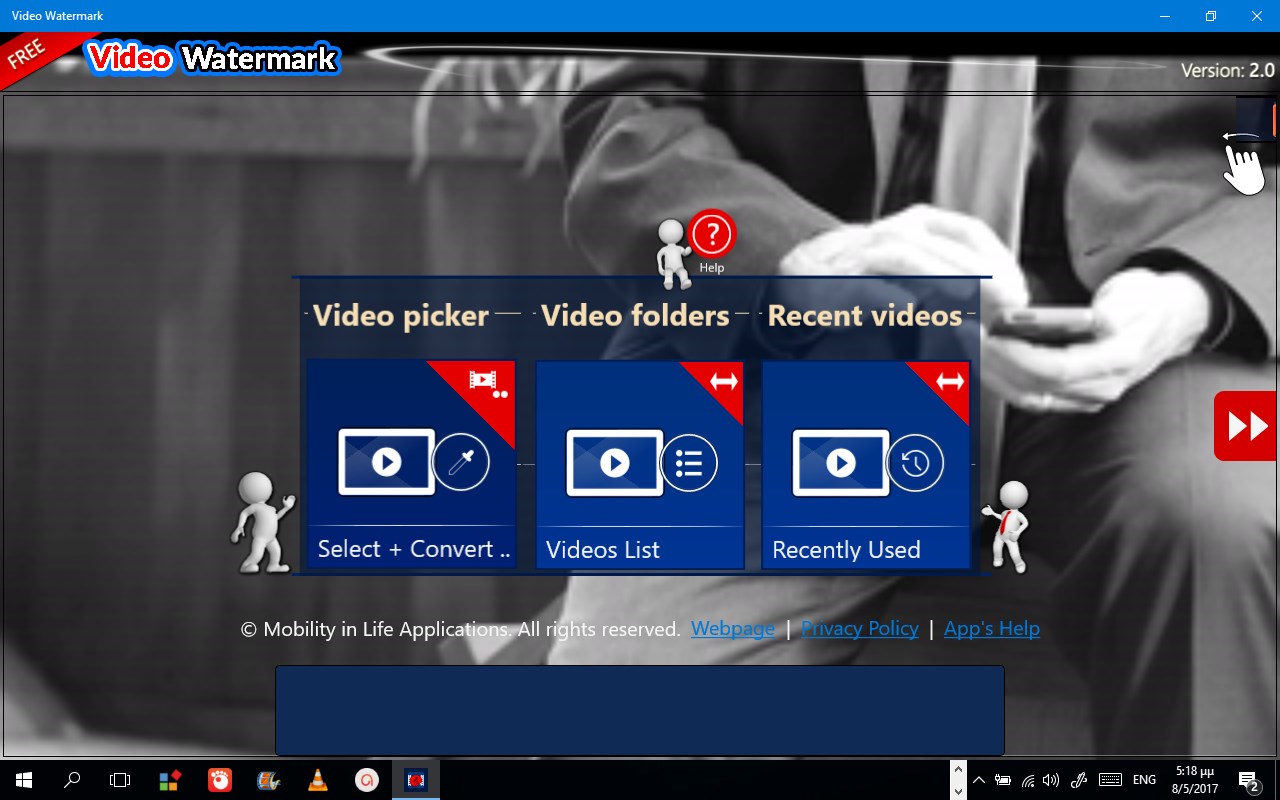Click the clock history icon
Viewport: 1280px width, 800px height.
pyautogui.click(x=915, y=463)
